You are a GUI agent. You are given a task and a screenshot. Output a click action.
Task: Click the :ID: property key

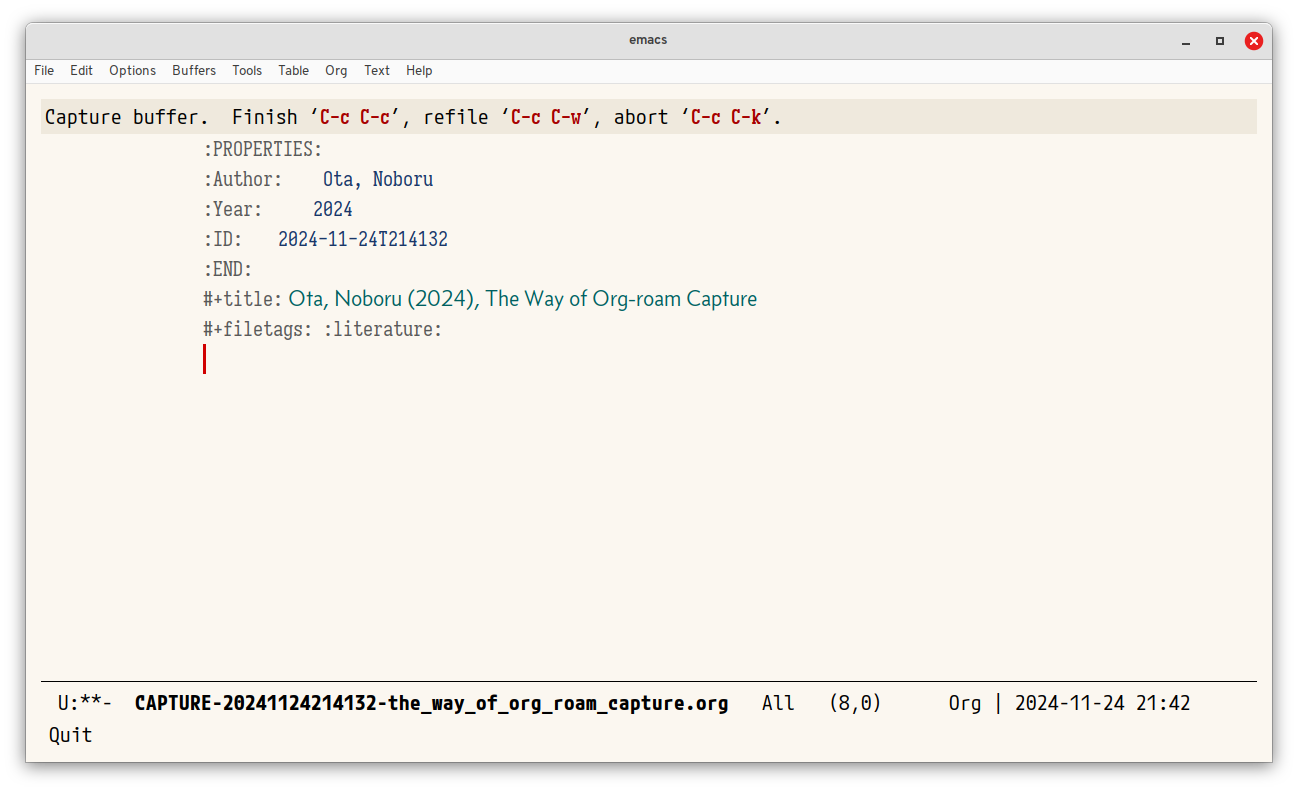click(223, 240)
